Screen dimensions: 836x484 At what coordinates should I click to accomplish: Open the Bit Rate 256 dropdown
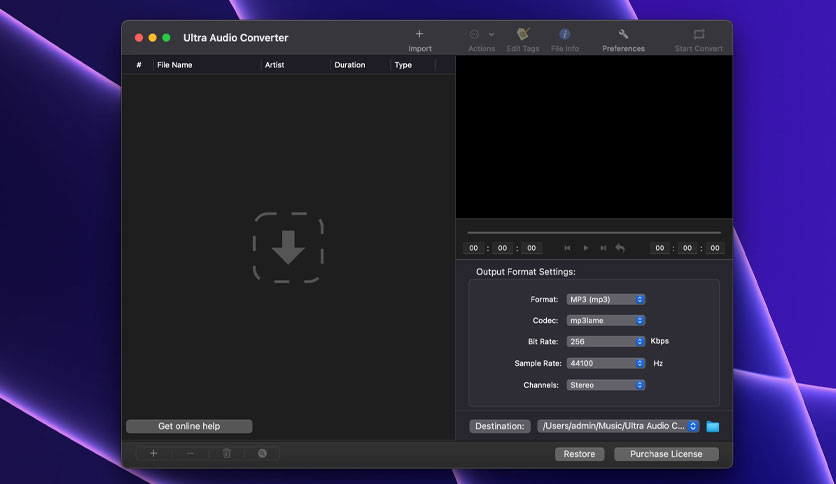[x=606, y=341]
